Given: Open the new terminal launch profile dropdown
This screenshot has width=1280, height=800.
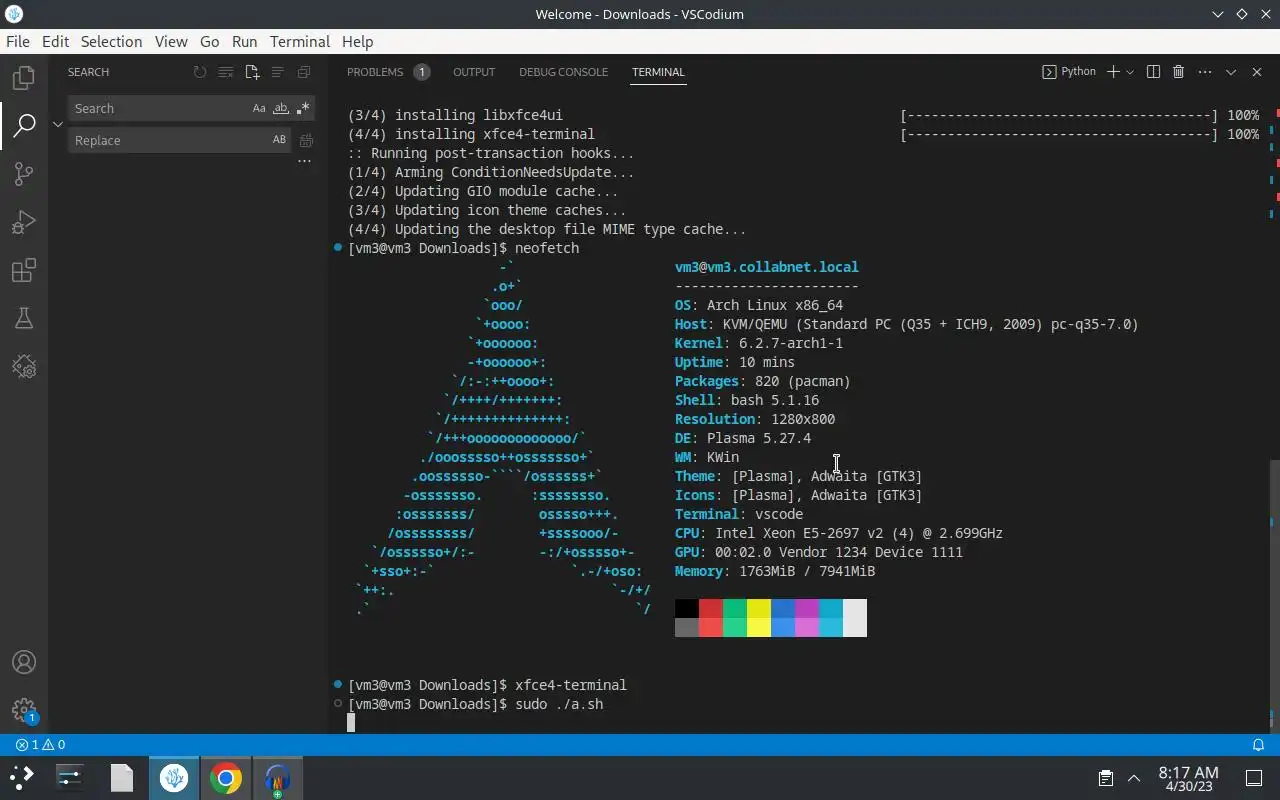Looking at the screenshot, I should pyautogui.click(x=1130, y=72).
